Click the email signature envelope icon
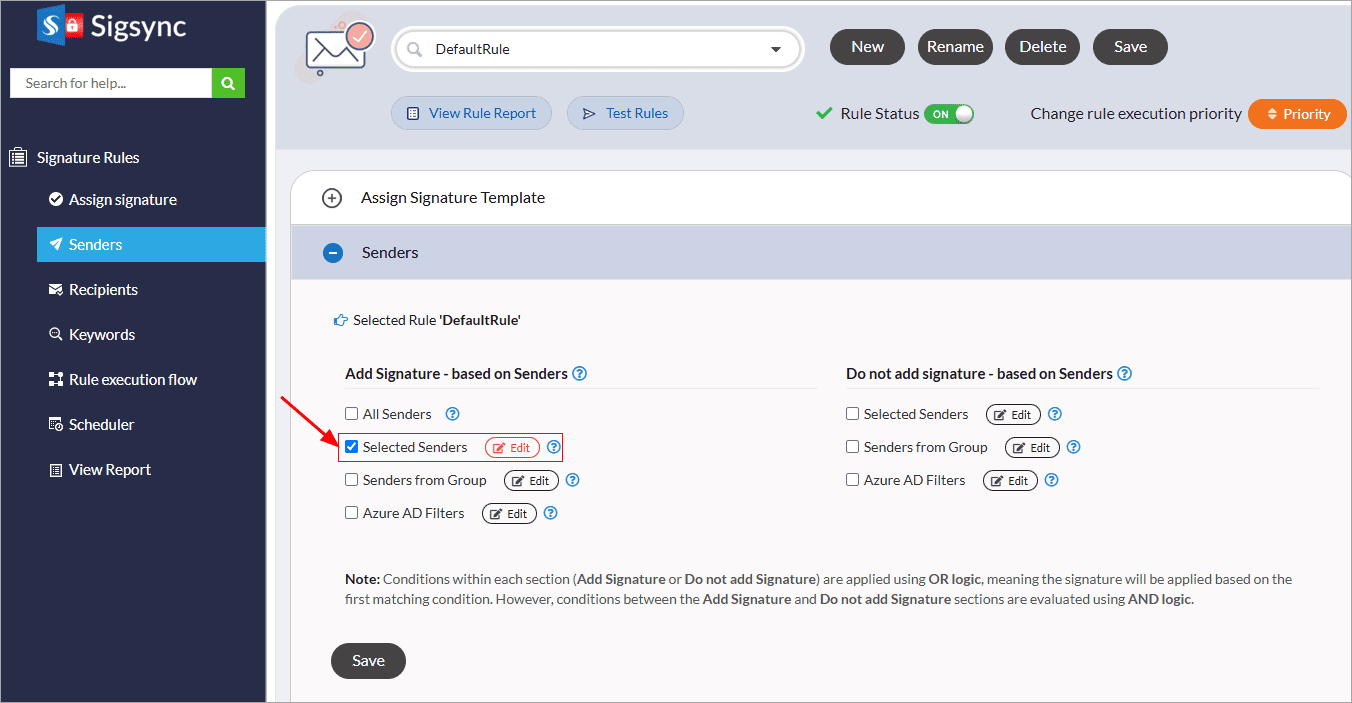 [x=339, y=50]
